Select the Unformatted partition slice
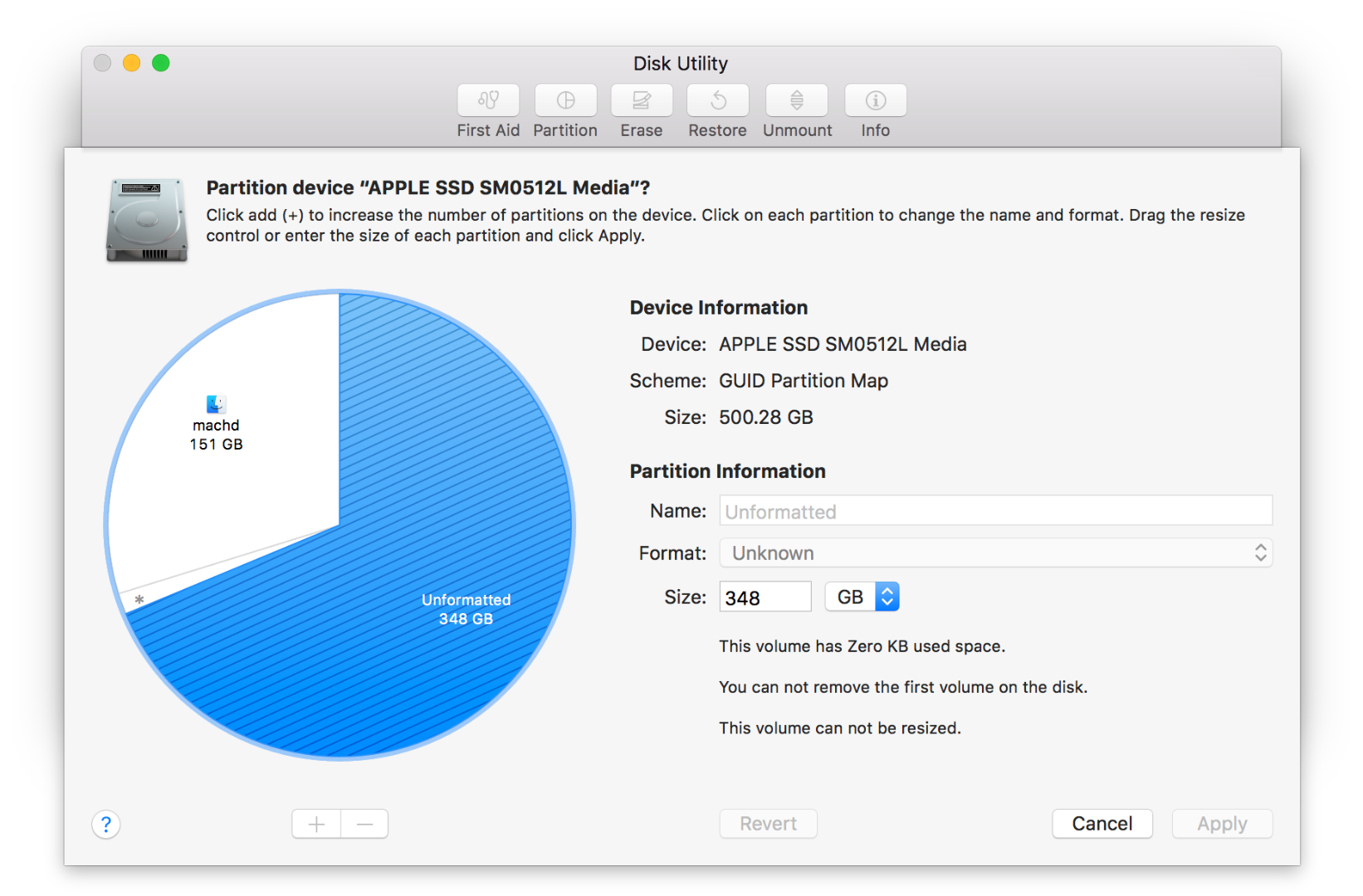 click(465, 608)
